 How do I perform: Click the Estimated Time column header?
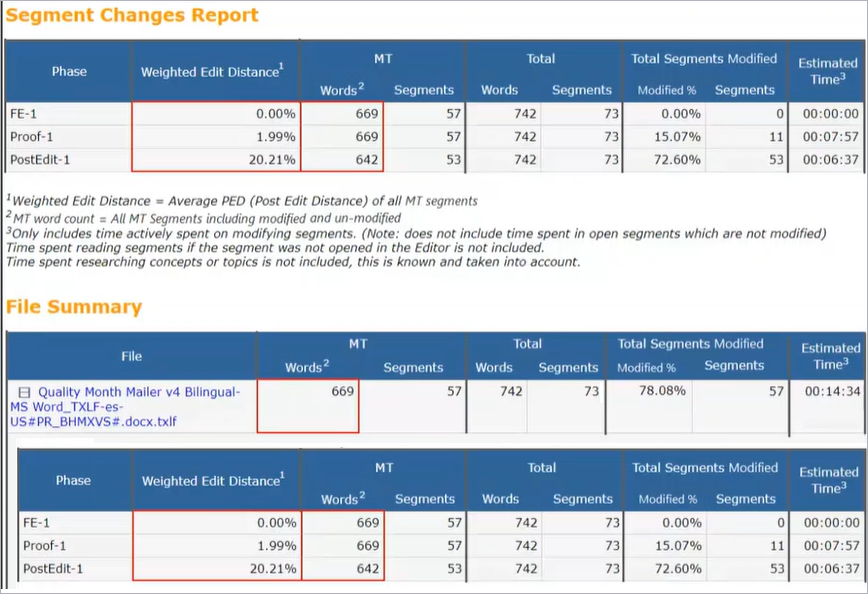click(x=828, y=71)
